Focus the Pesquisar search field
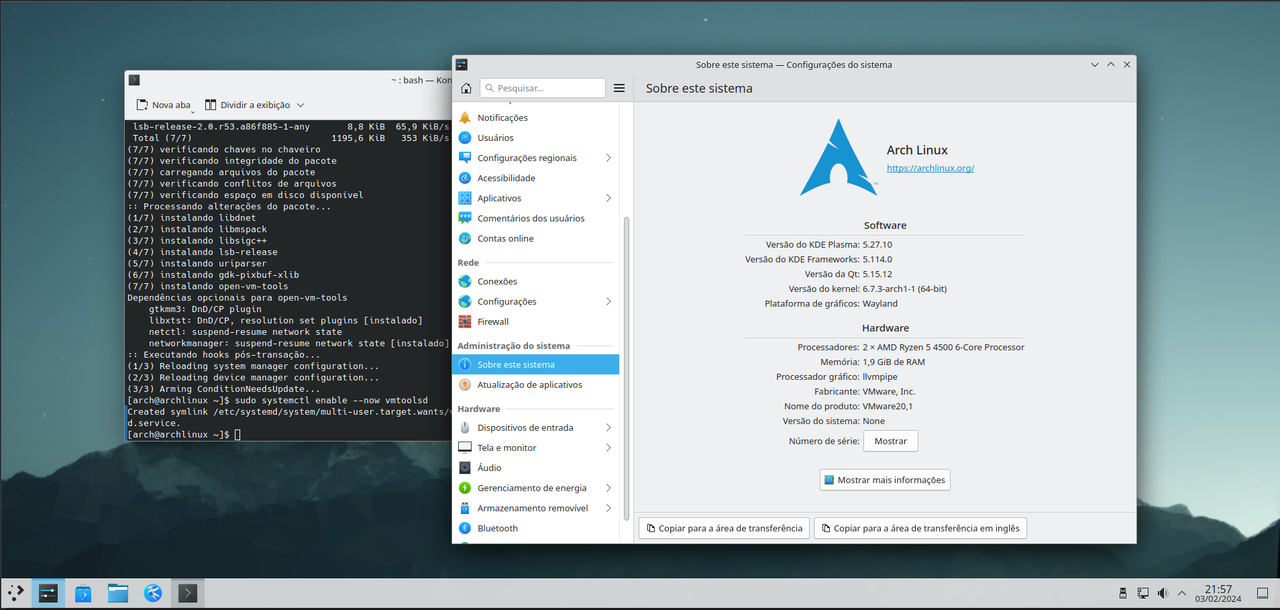Screen dimensions: 1280x610 click(542, 88)
